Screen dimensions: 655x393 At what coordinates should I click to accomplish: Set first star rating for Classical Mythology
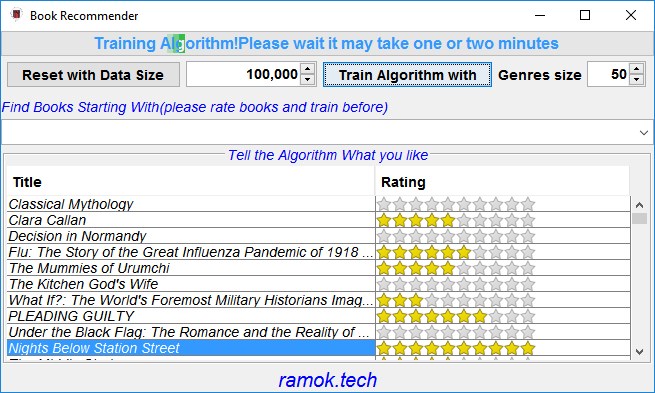coord(383,204)
